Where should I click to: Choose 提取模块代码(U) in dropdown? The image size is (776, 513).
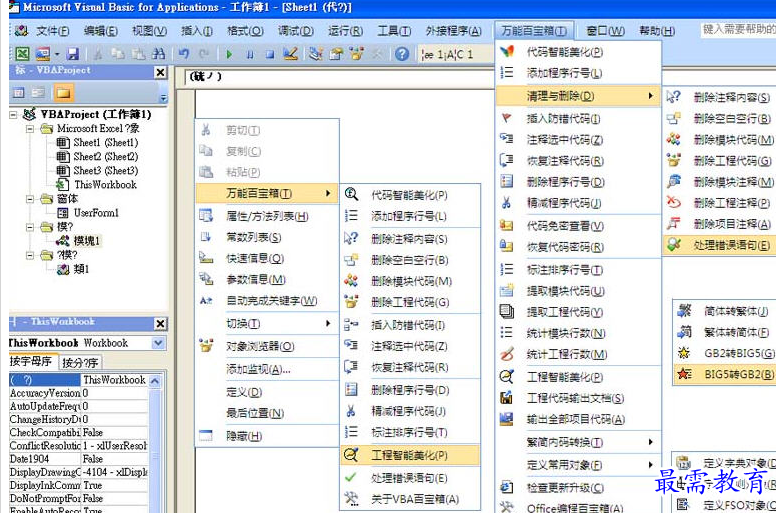tap(578, 291)
